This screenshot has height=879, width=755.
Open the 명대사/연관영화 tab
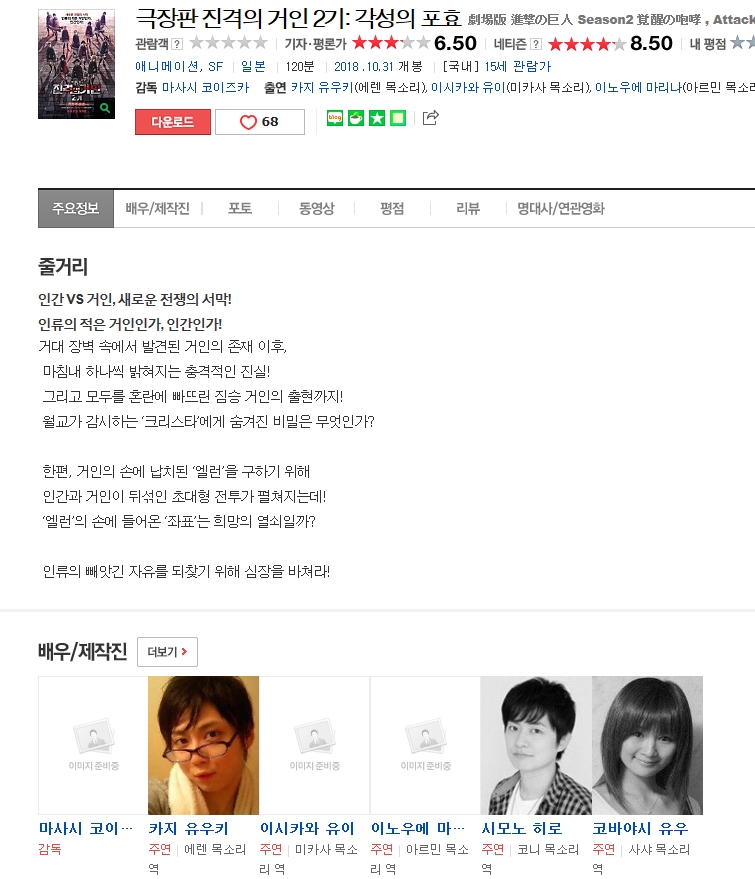point(561,209)
